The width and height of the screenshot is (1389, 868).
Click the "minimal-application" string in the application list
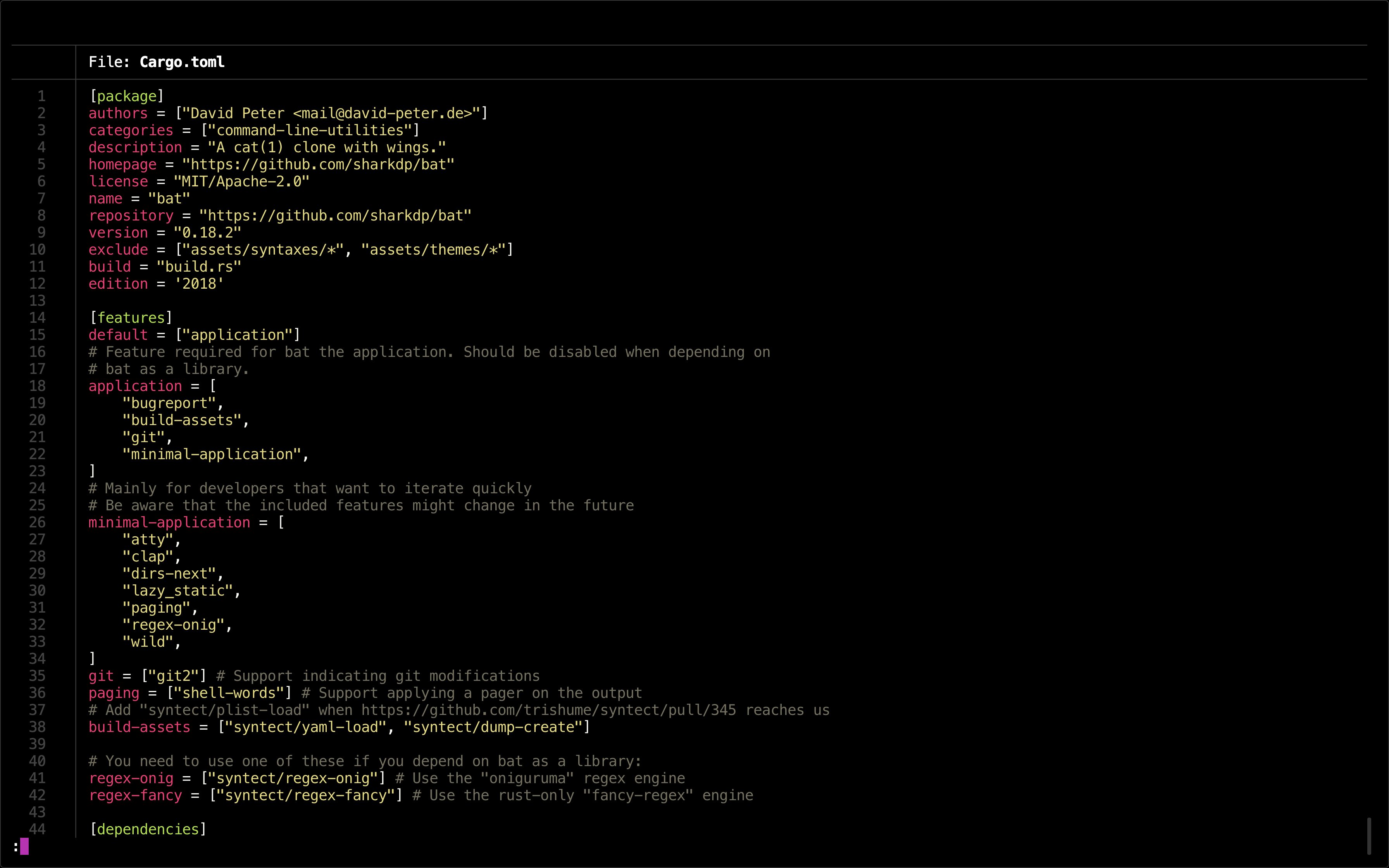(211, 454)
